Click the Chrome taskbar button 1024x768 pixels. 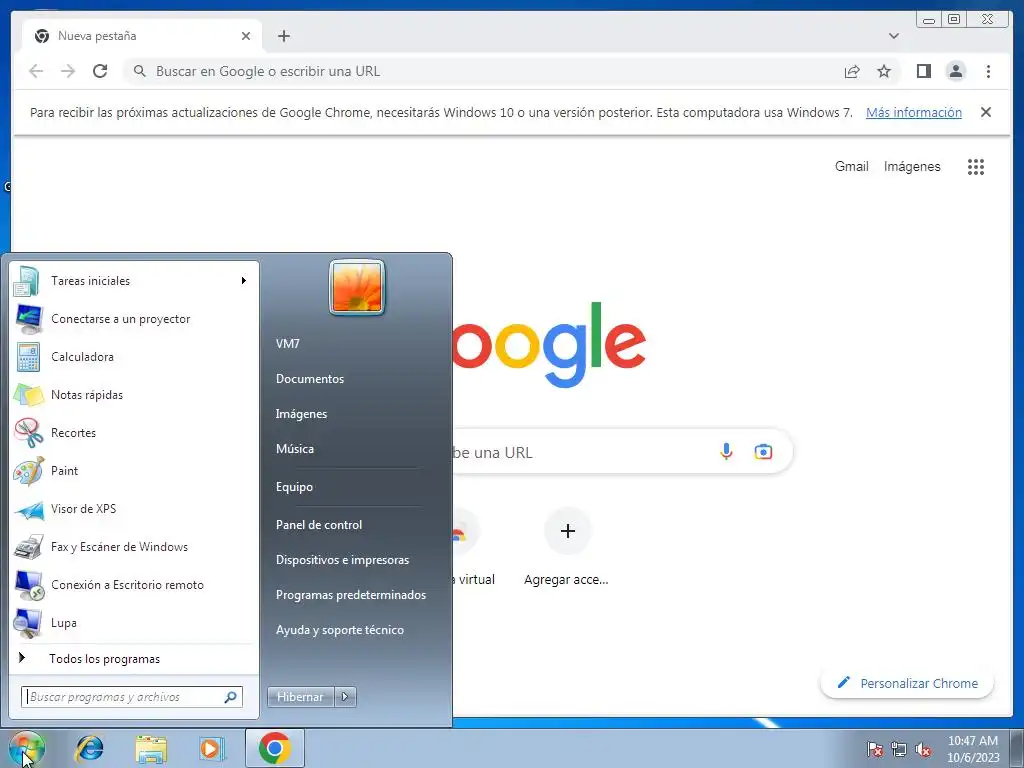pos(275,748)
